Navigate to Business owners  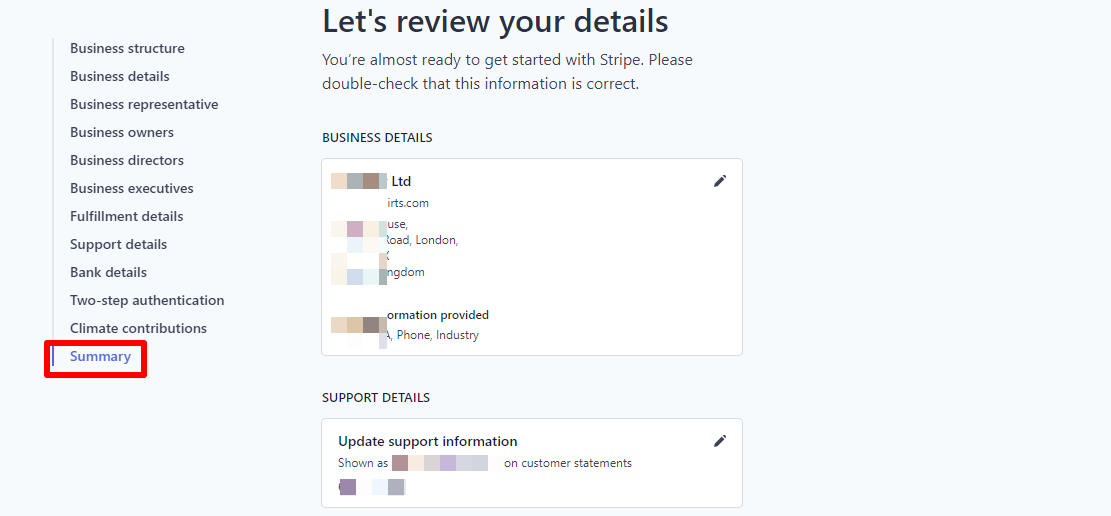pyautogui.click(x=122, y=132)
